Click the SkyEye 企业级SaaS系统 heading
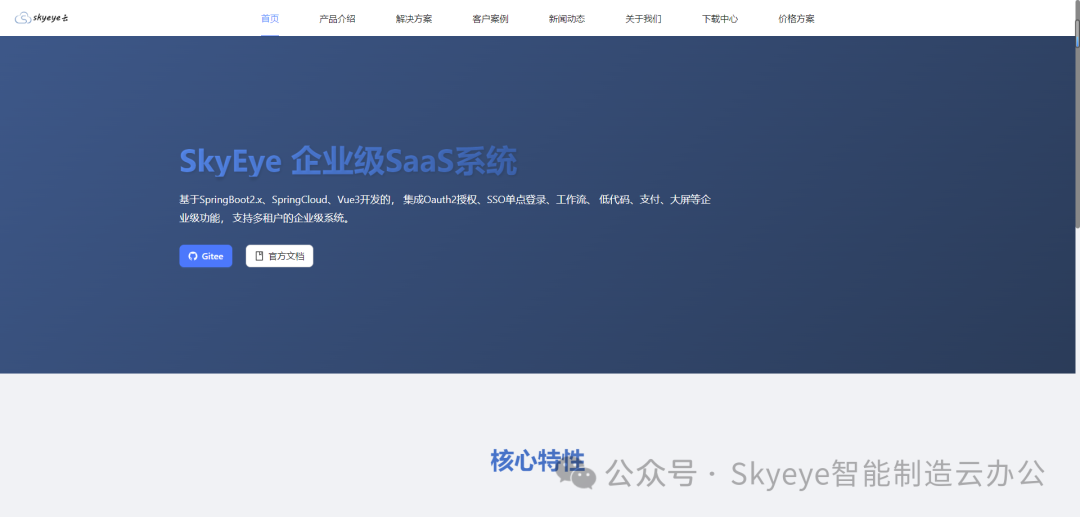 (x=348, y=162)
